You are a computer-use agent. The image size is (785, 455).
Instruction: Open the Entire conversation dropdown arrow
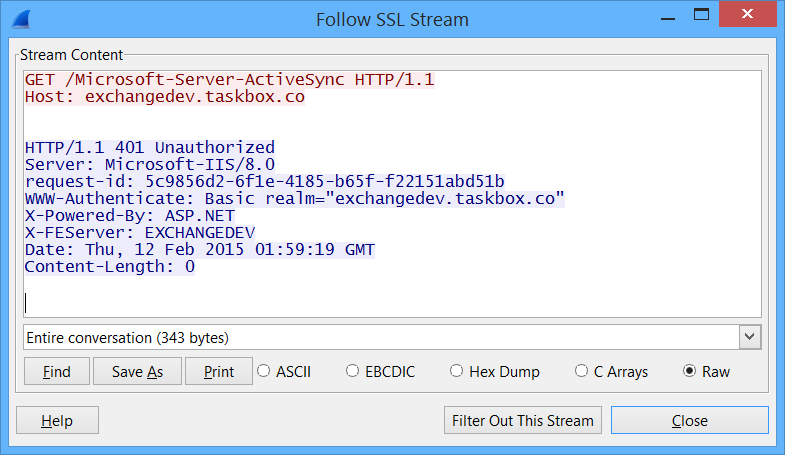coord(749,337)
